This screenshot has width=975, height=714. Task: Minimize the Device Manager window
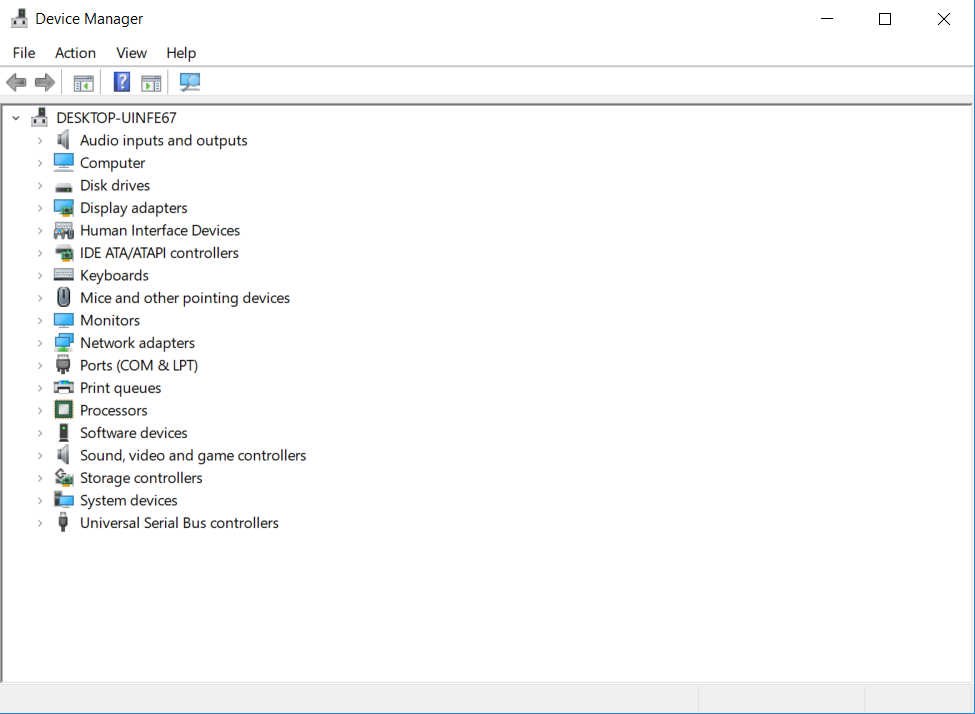tap(827, 19)
